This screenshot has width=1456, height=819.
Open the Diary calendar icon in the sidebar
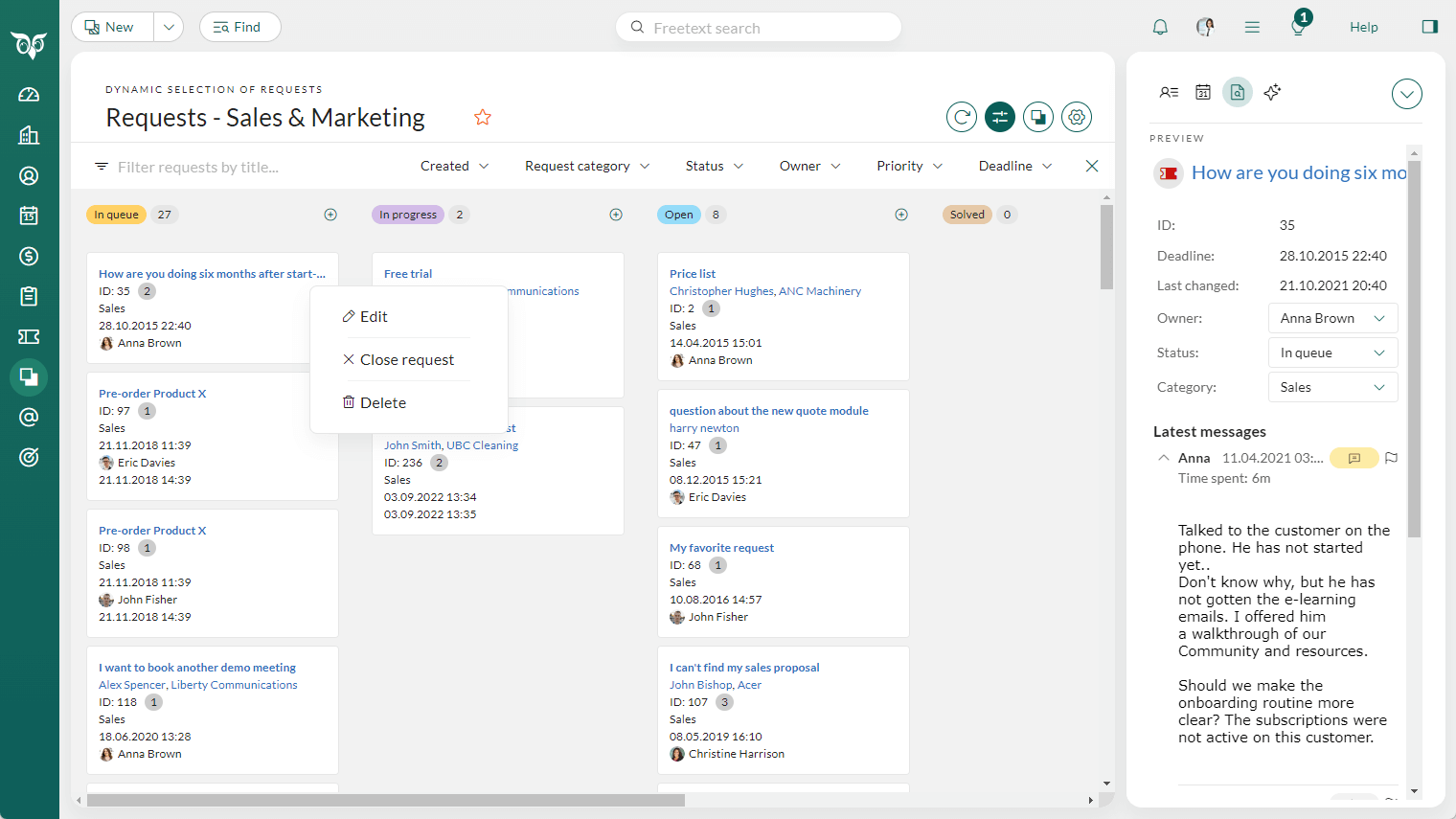[29, 216]
